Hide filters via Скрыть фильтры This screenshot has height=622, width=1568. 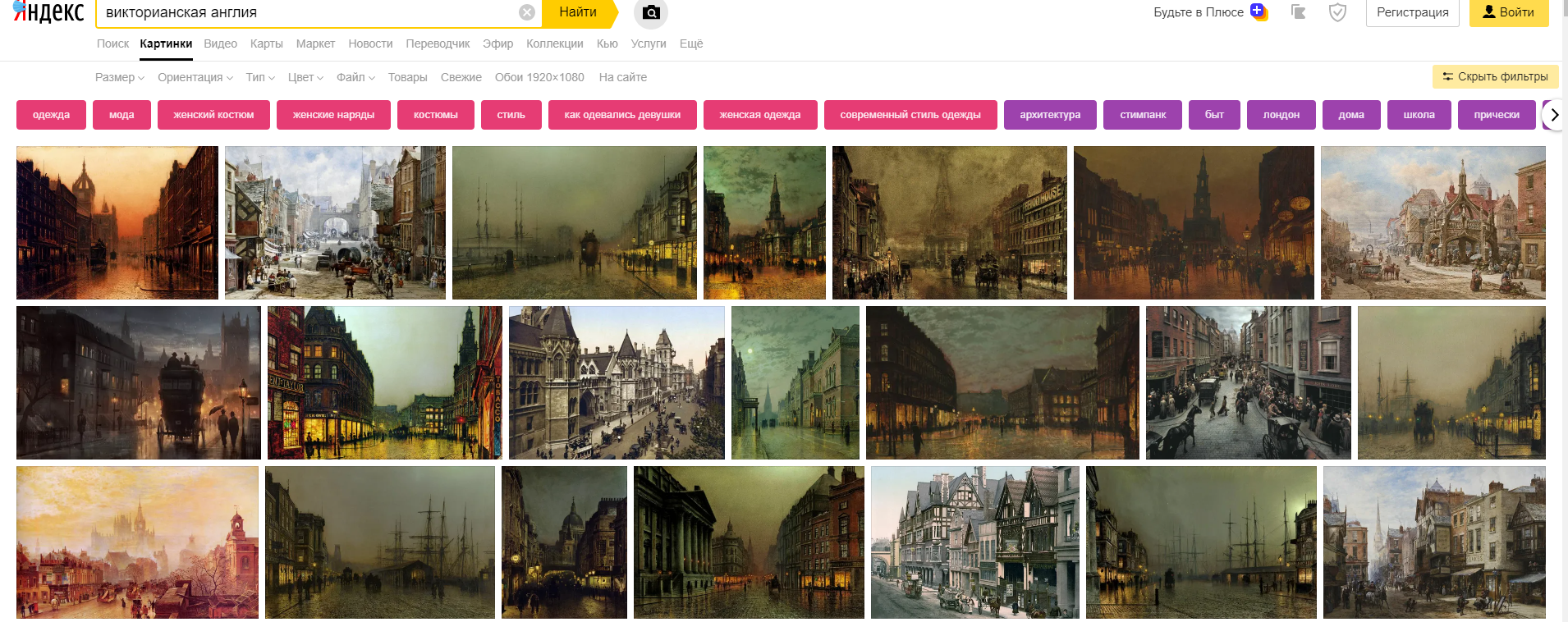tap(1495, 76)
